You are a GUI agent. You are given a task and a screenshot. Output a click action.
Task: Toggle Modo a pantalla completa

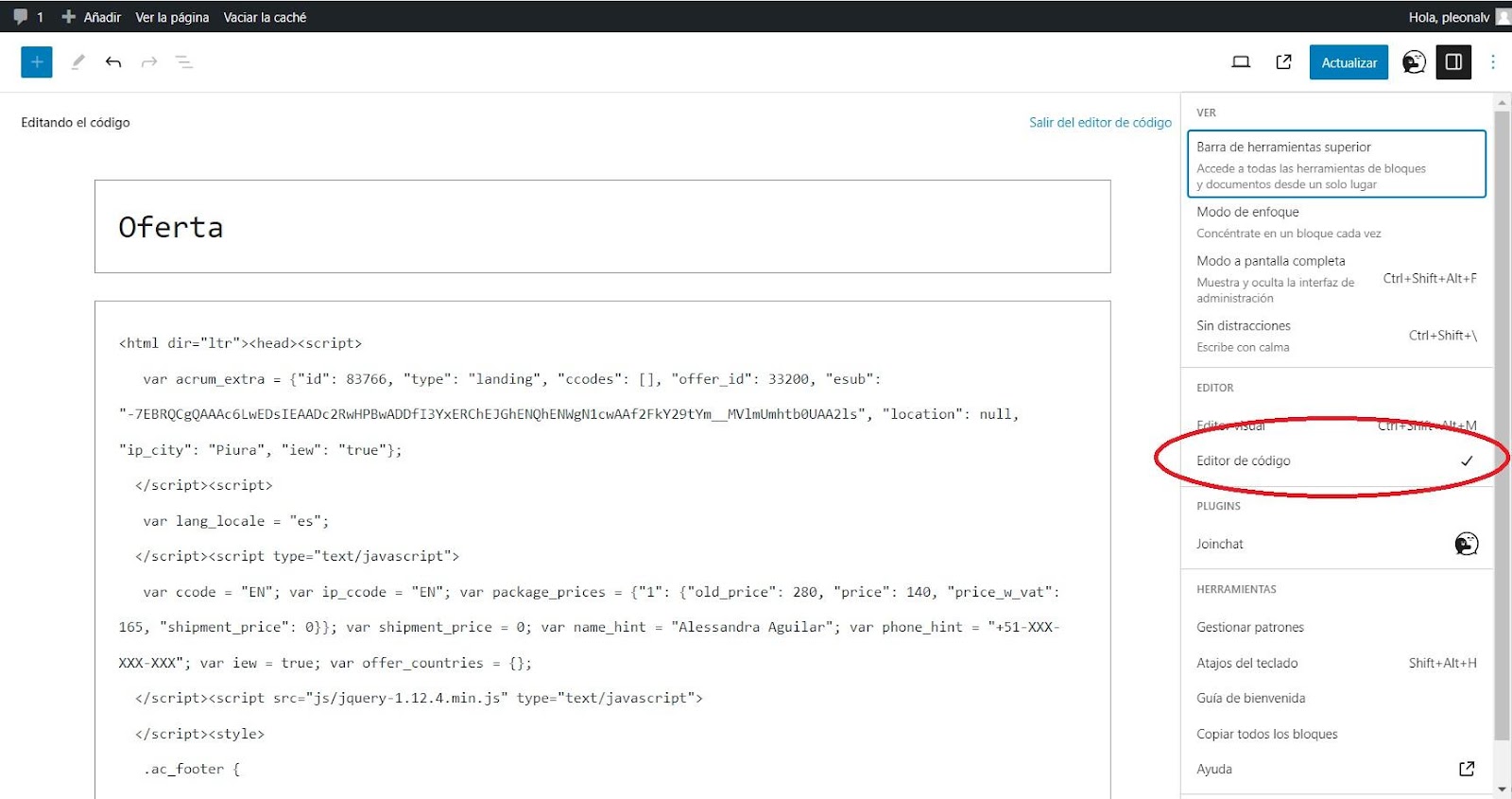(1336, 278)
